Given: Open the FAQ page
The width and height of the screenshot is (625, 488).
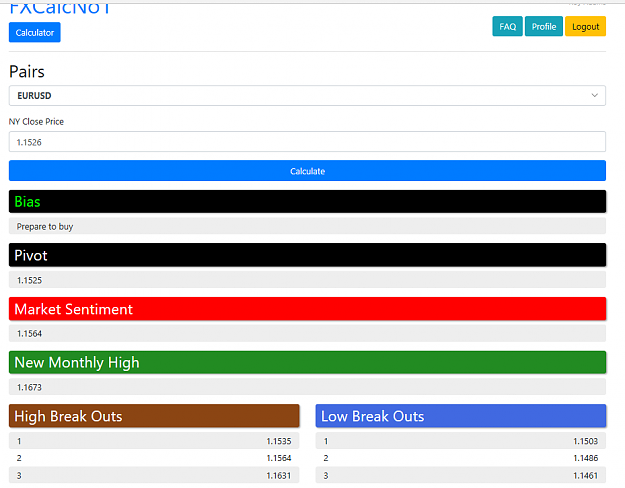Looking at the screenshot, I should point(507,26).
